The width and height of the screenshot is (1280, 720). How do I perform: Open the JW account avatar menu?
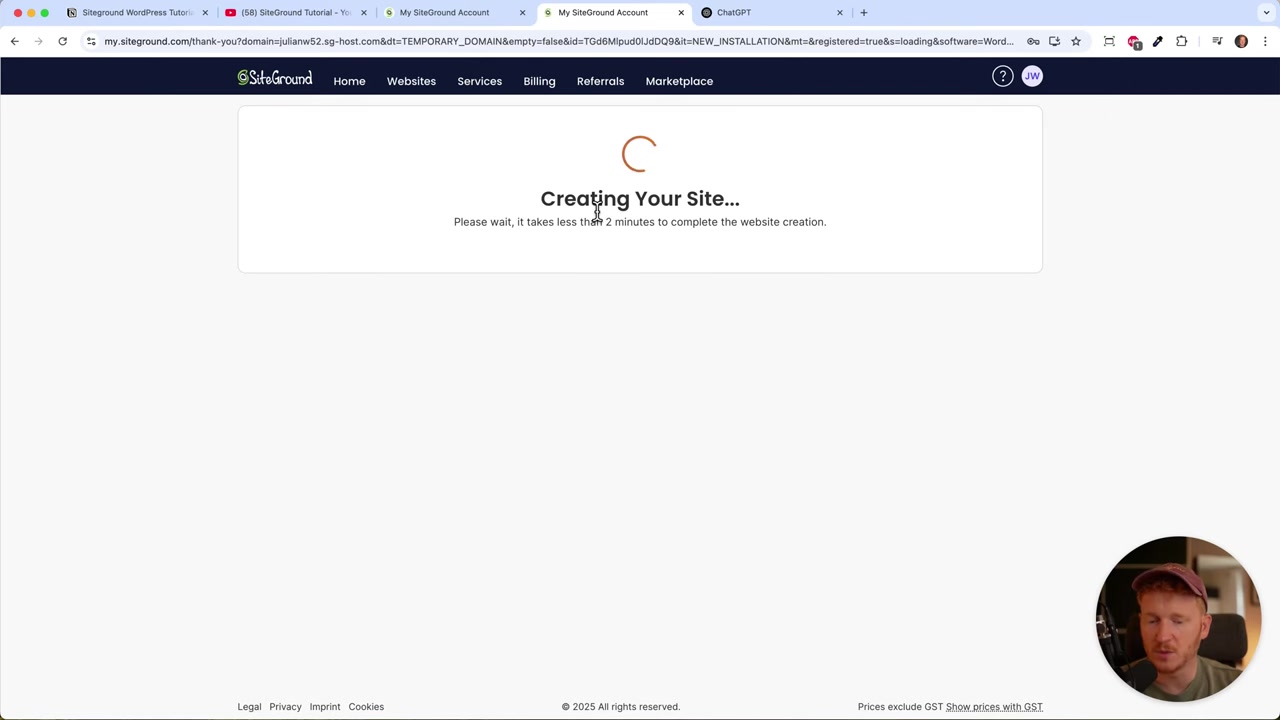click(1032, 76)
